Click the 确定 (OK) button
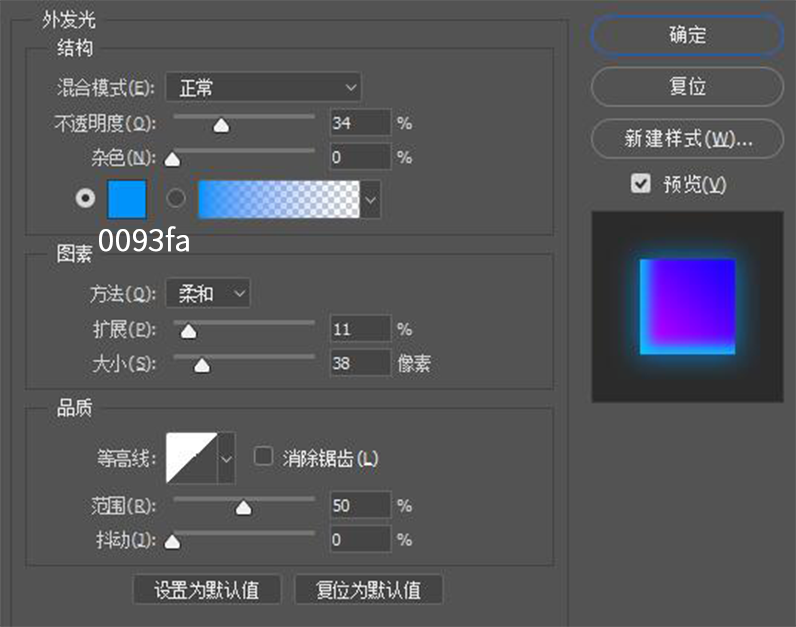The height and width of the screenshot is (627, 796). point(687,36)
